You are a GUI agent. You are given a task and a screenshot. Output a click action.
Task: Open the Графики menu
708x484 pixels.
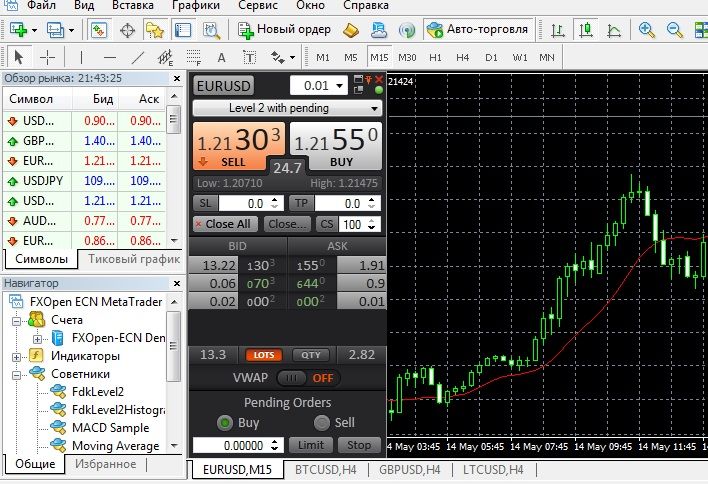point(196,5)
